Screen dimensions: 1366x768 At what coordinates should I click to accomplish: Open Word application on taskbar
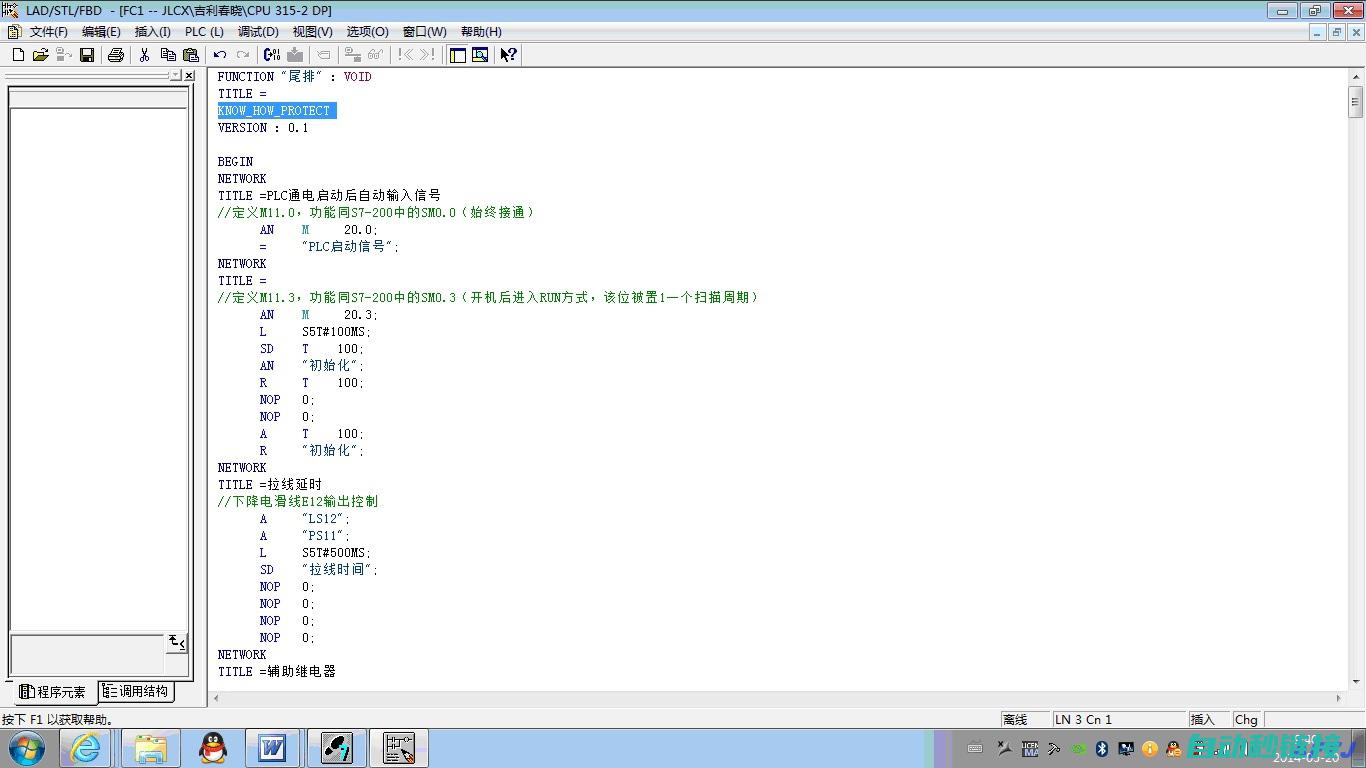click(x=272, y=748)
